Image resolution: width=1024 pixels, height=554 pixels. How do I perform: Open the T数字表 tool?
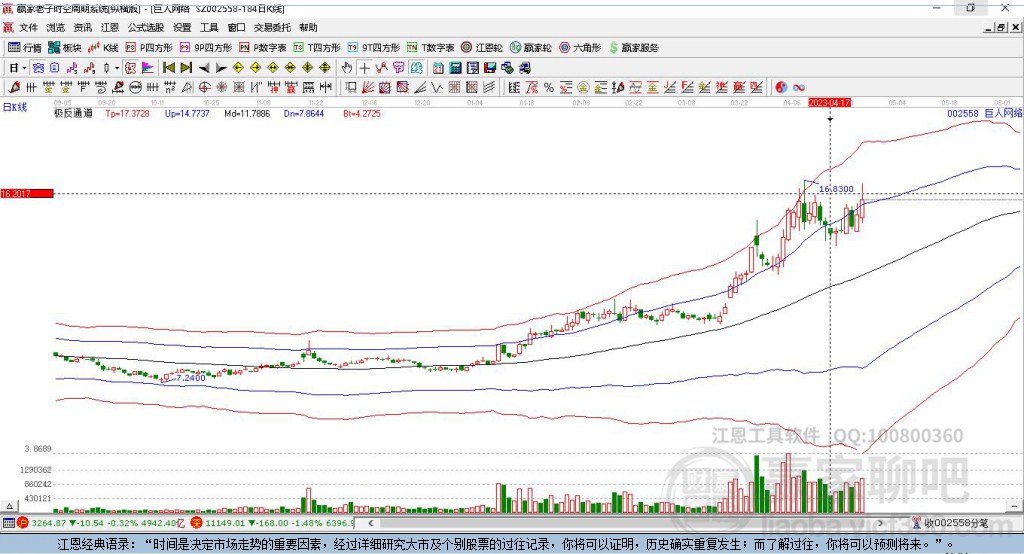(x=430, y=48)
